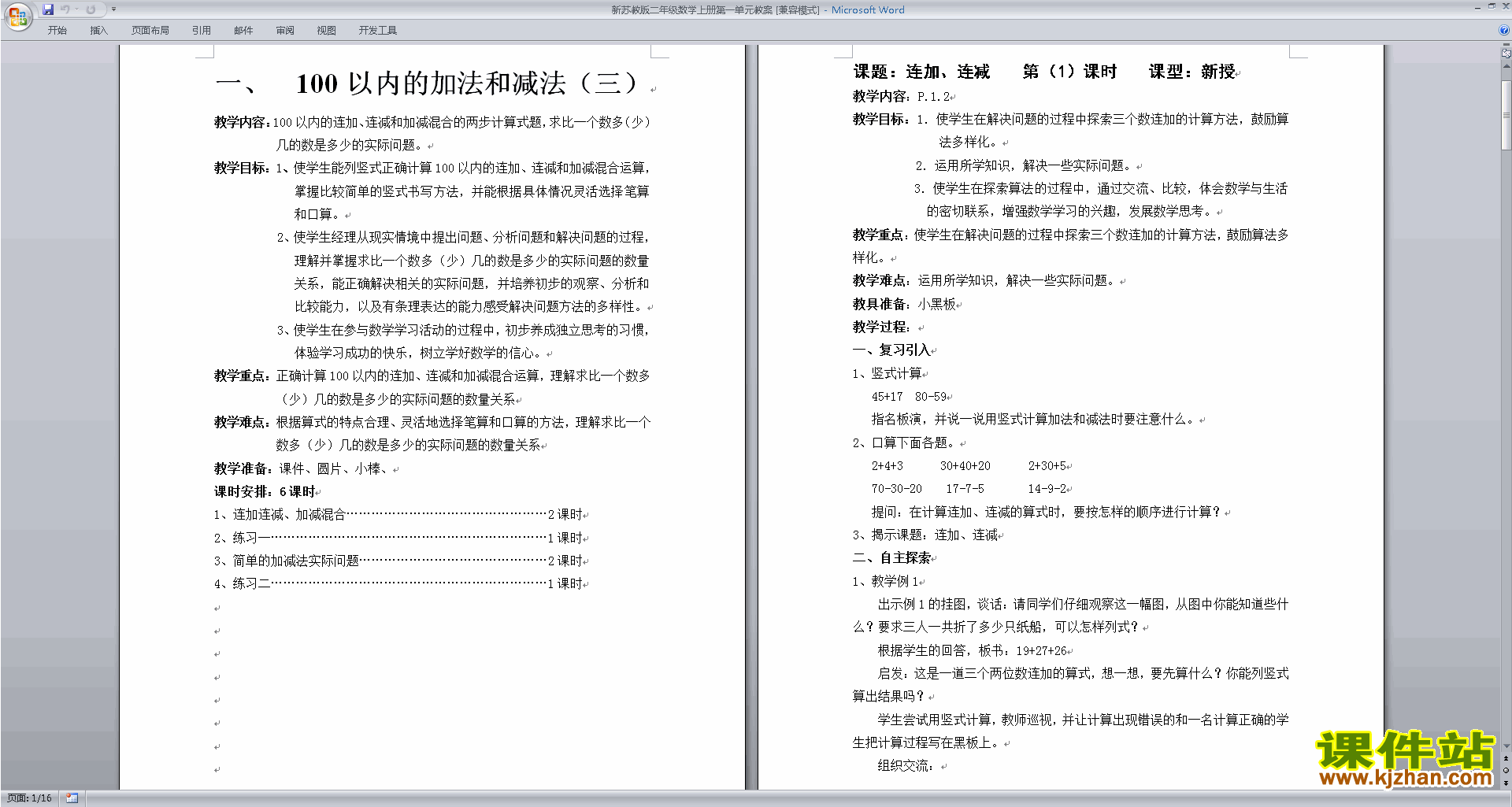The image size is (1512, 807).
Task: Click the macro recording icon in status bar
Action: tap(72, 798)
